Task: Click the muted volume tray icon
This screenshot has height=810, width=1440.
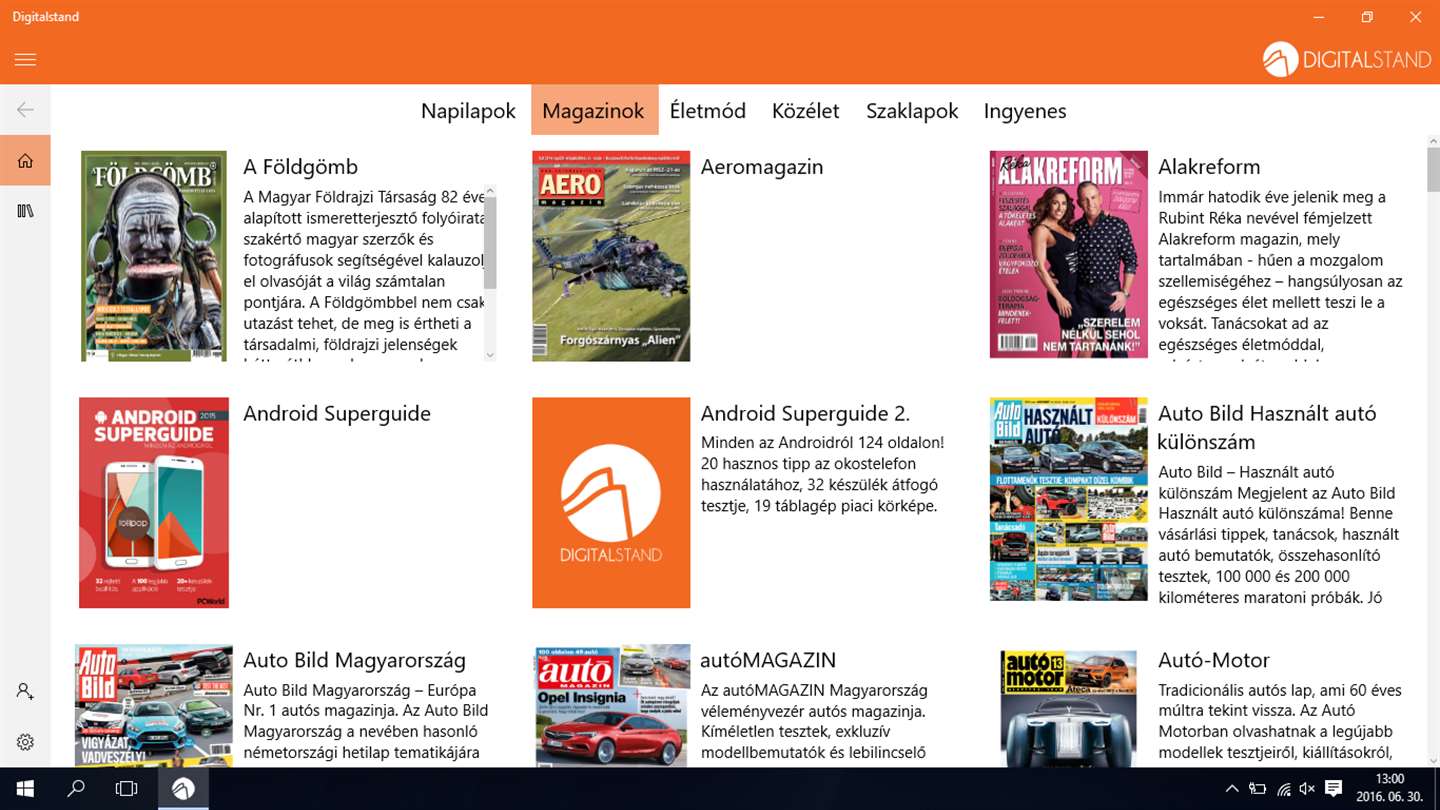Action: click(1308, 789)
